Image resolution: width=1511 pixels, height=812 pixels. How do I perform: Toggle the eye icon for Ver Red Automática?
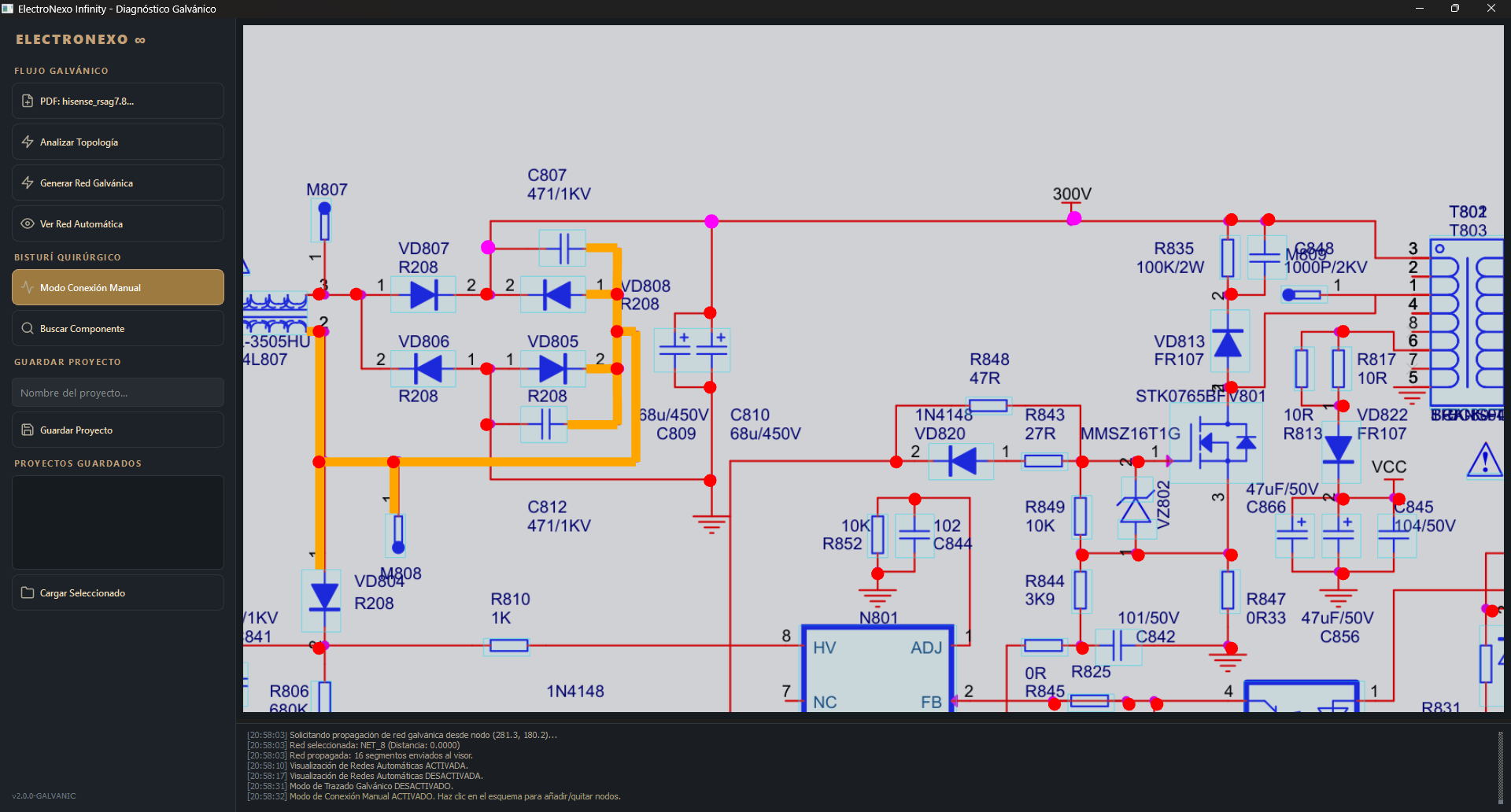(x=28, y=223)
